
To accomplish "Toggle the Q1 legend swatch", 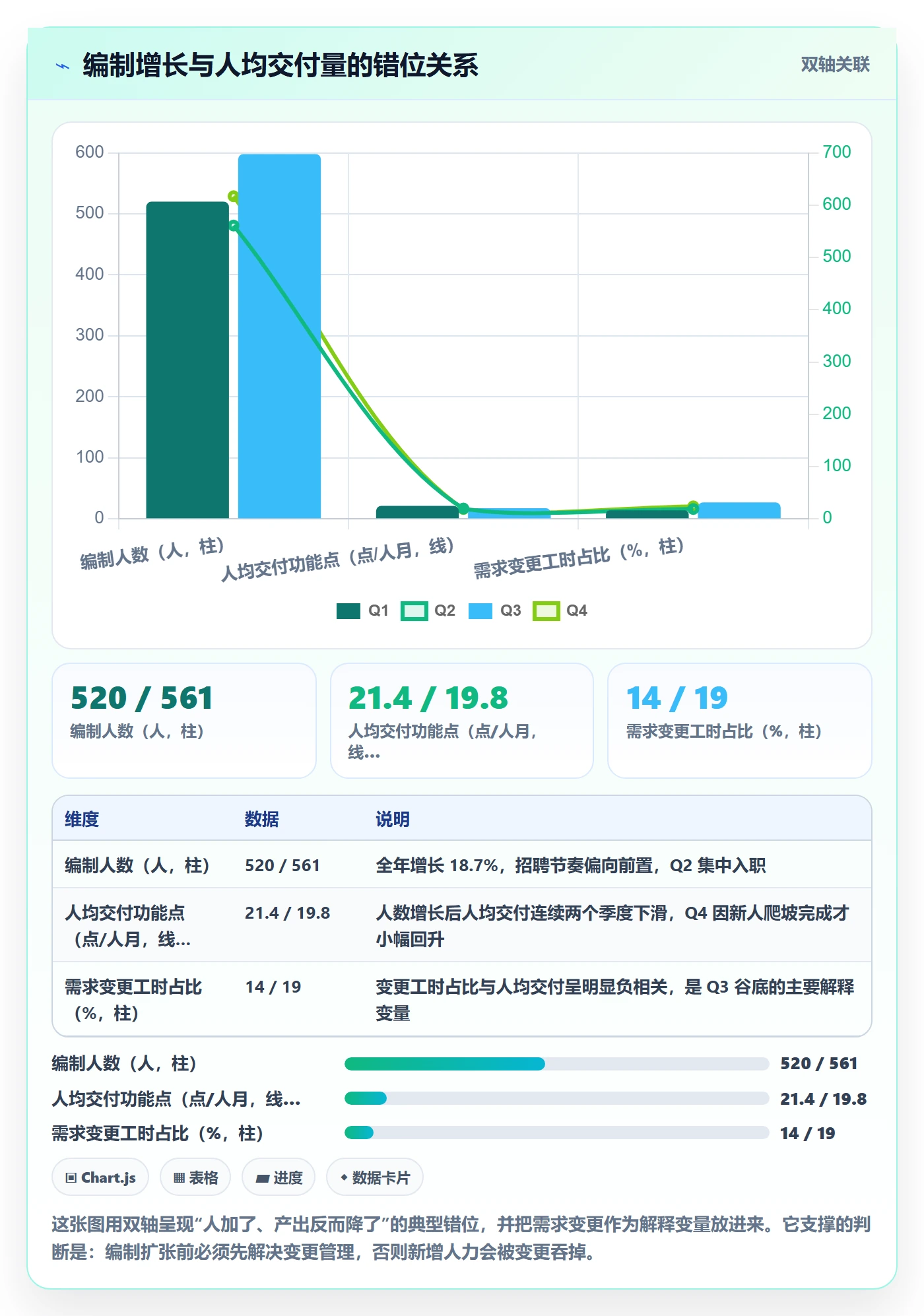I will 348,610.
